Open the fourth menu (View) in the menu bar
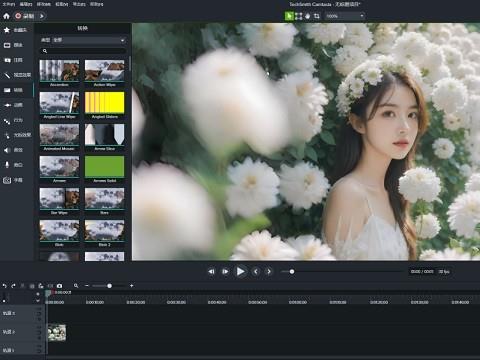This screenshot has width=480, height=360. click(62, 4)
